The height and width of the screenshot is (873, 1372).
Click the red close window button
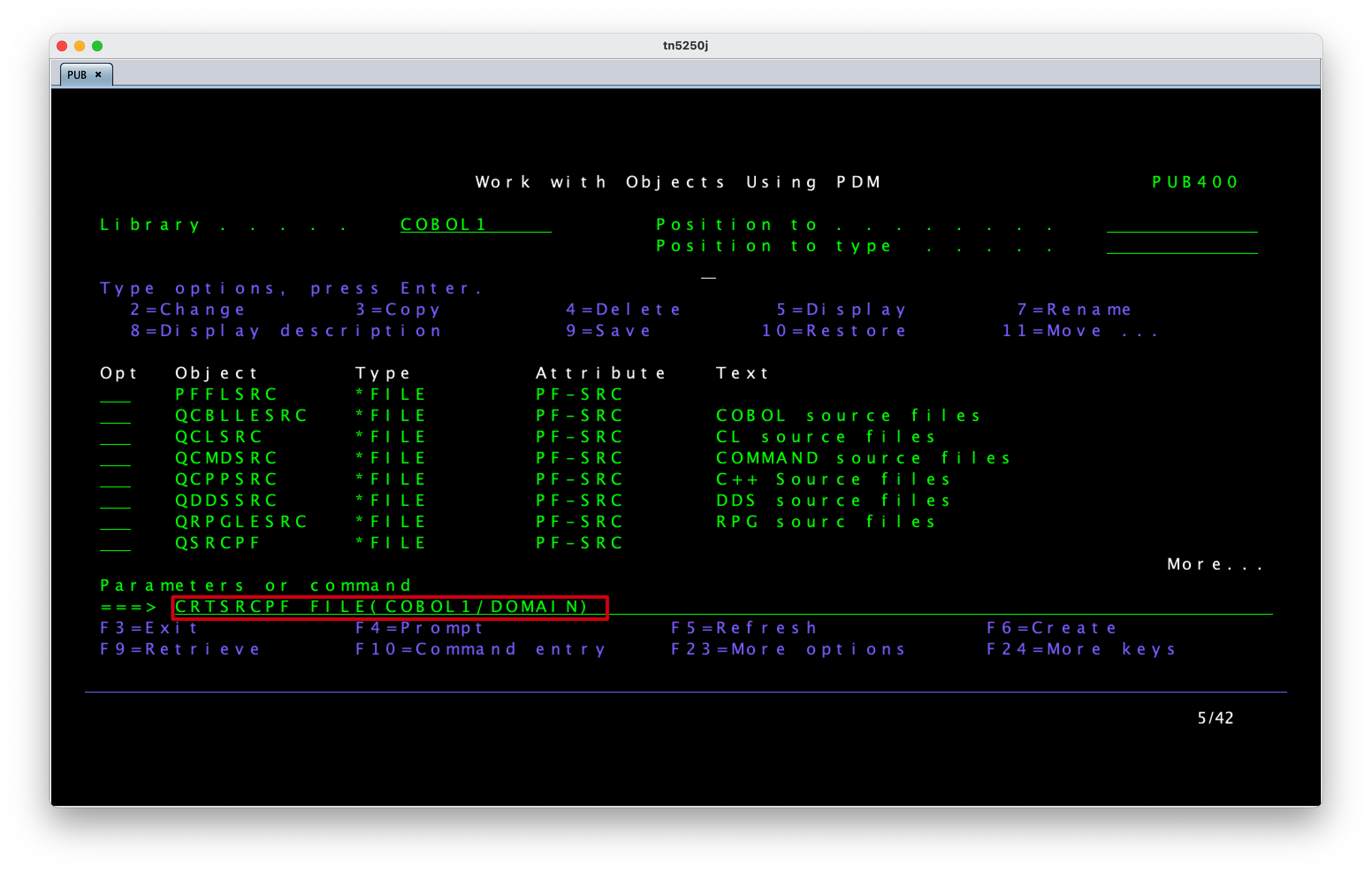62,46
